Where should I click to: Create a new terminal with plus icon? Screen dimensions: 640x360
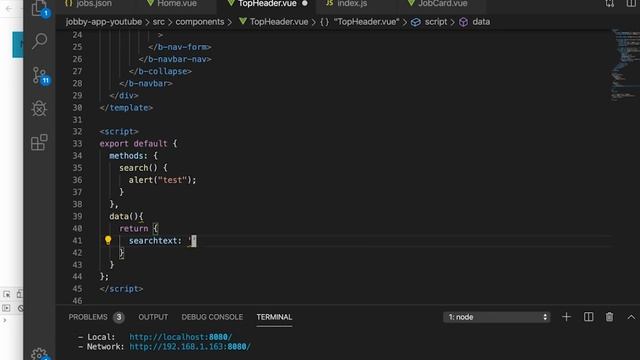566,317
